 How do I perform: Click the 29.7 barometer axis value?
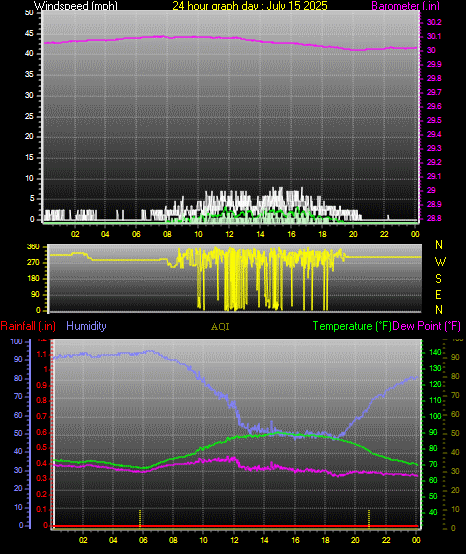coord(434,92)
